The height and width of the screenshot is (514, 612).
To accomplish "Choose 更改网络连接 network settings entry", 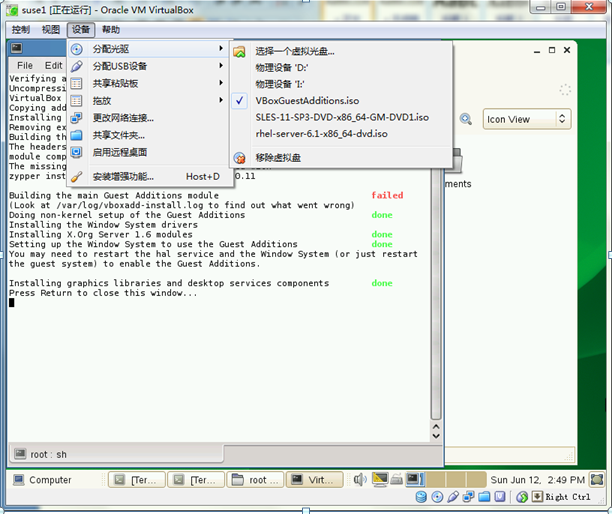I will click(150, 117).
